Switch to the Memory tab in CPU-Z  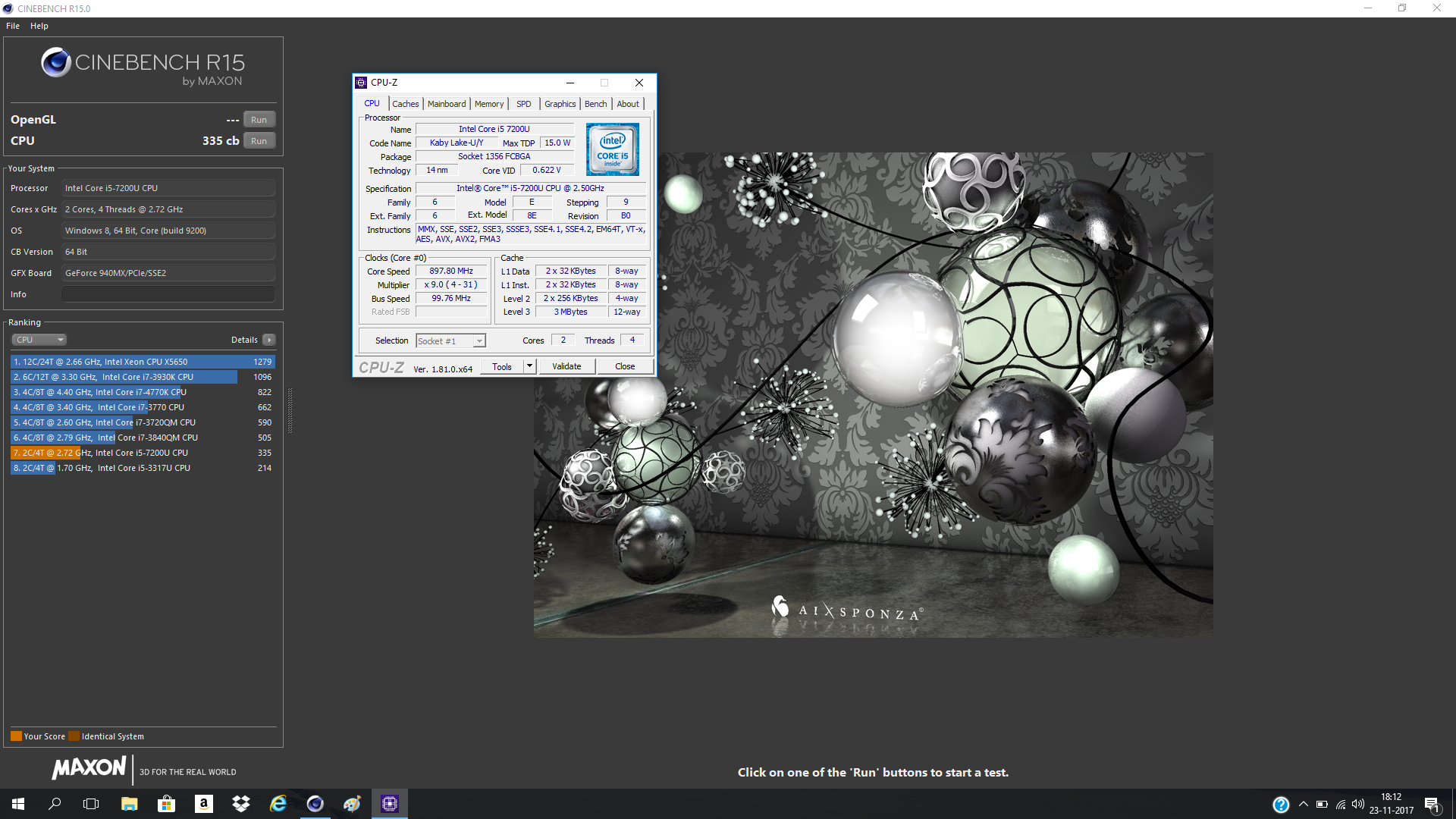489,104
